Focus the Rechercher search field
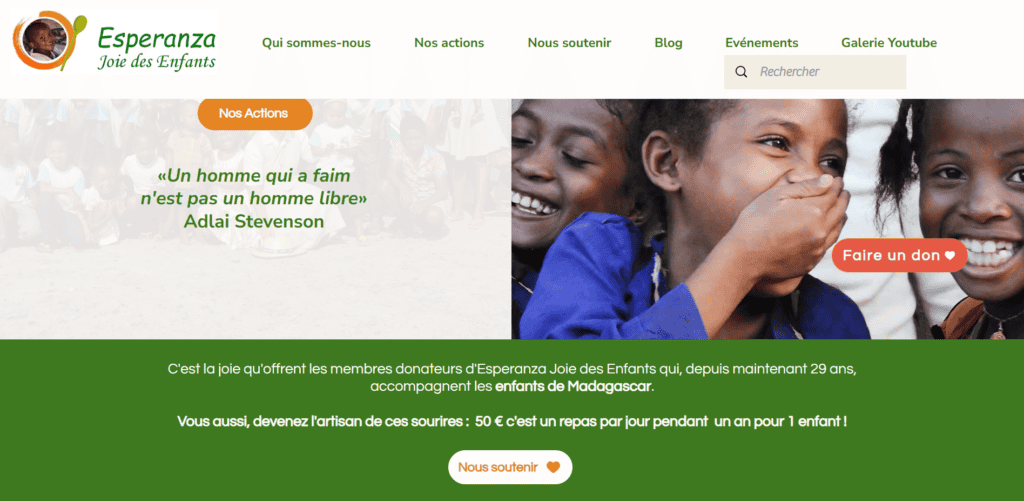The width and height of the screenshot is (1024, 501). [815, 72]
